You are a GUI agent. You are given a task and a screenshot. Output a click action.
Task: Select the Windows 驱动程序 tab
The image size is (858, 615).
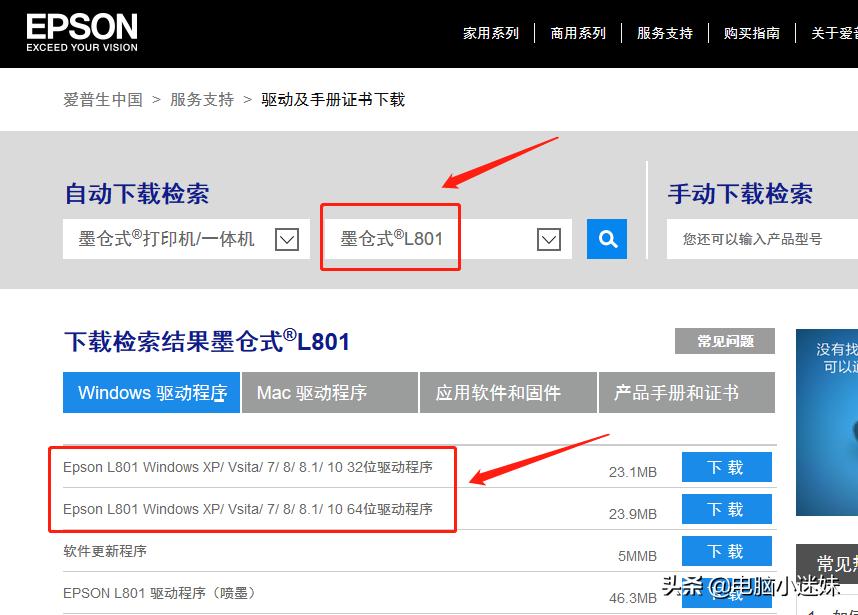[x=152, y=392]
